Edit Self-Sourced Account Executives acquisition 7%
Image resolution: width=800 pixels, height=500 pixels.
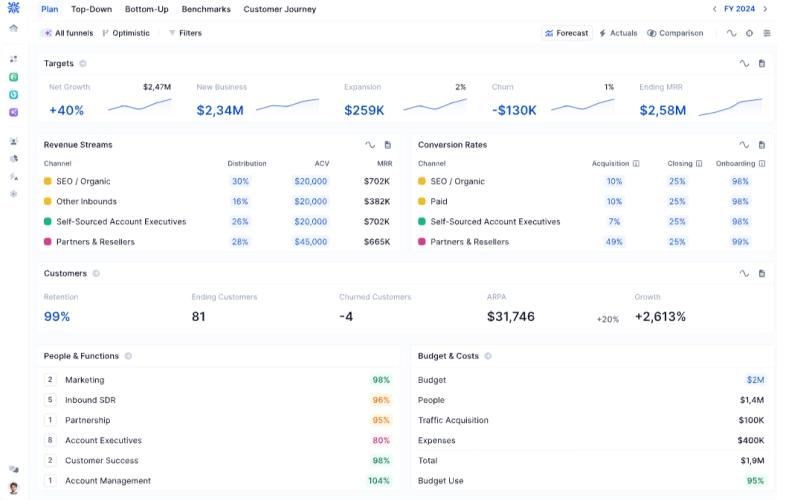[x=614, y=221]
